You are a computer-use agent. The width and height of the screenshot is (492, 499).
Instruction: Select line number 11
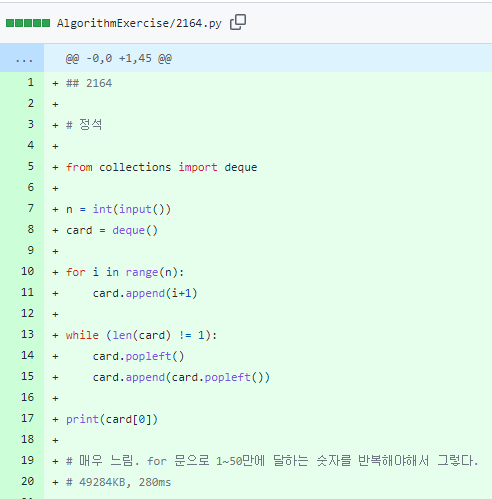27,293
